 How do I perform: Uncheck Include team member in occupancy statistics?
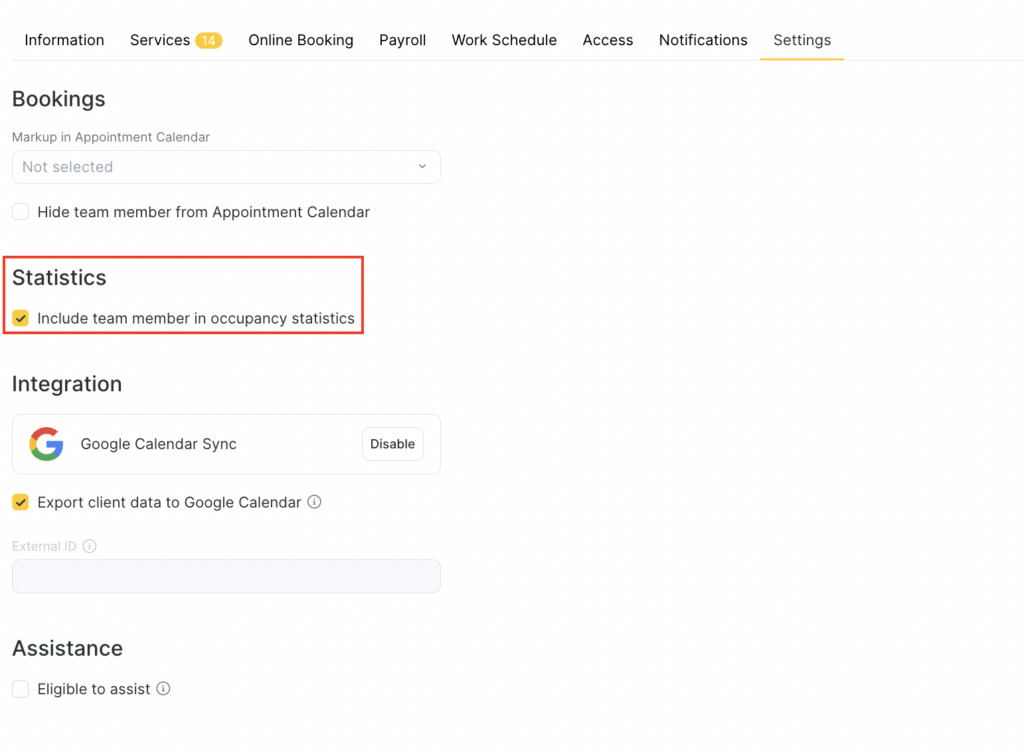tap(20, 318)
